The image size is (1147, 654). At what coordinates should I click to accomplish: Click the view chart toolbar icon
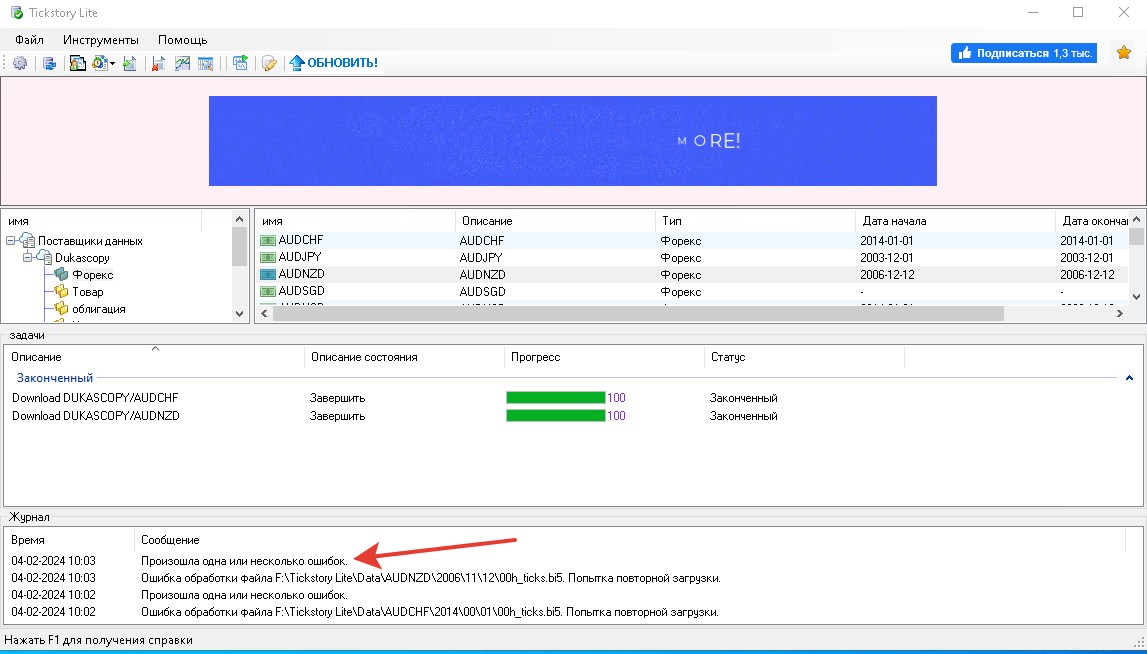click(x=182, y=64)
